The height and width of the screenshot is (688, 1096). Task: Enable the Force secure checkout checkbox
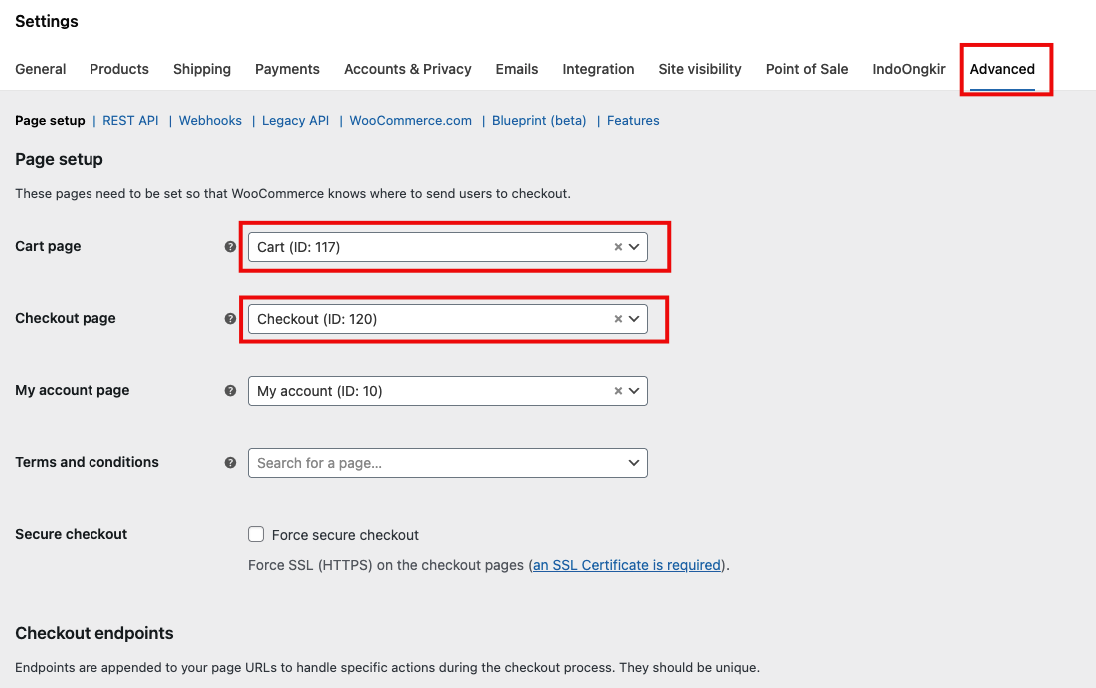point(256,534)
